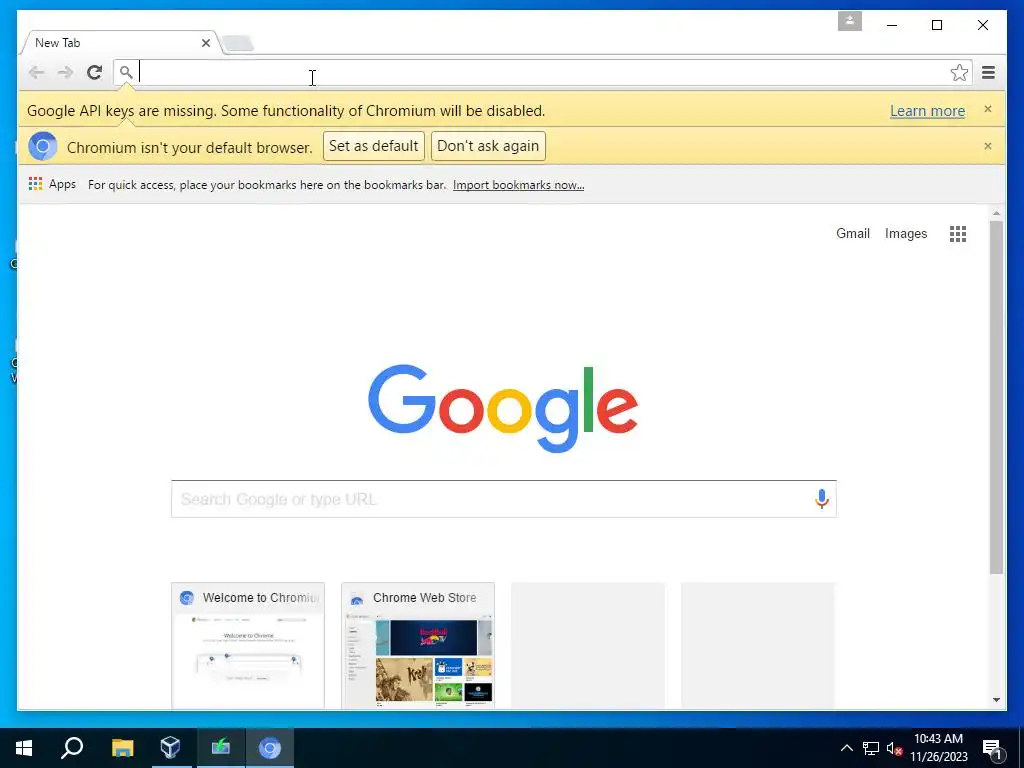Click the vertical scrollbar thumb
This screenshot has height=768, width=1024.
996,398
